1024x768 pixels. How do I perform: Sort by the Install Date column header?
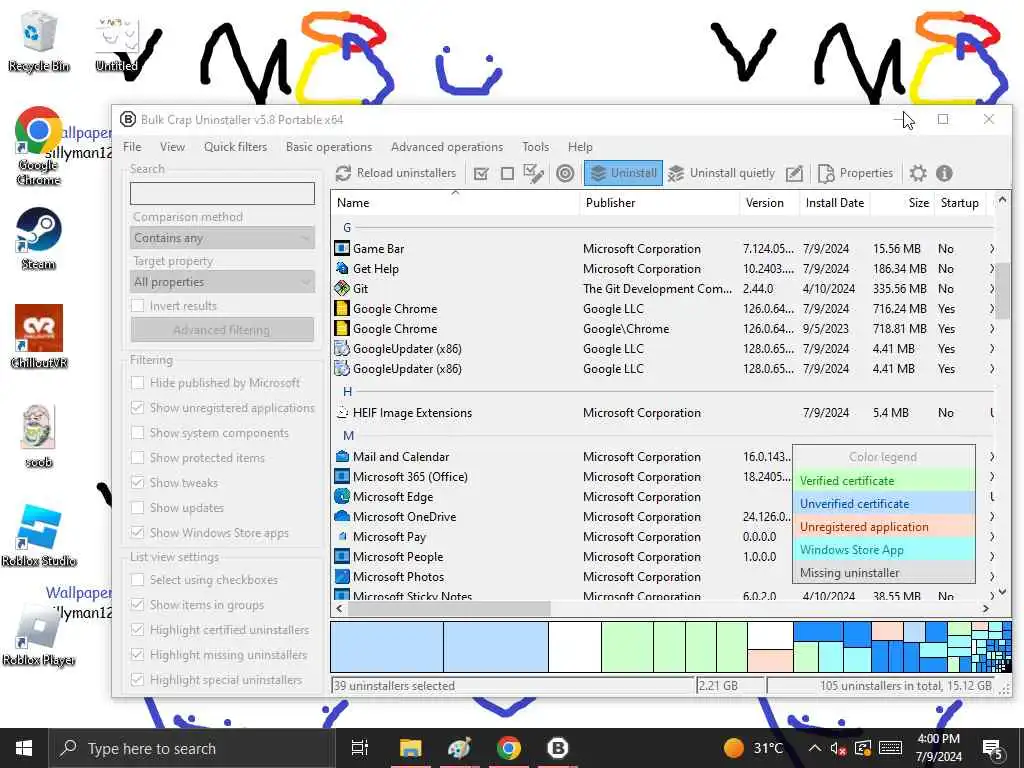click(835, 203)
